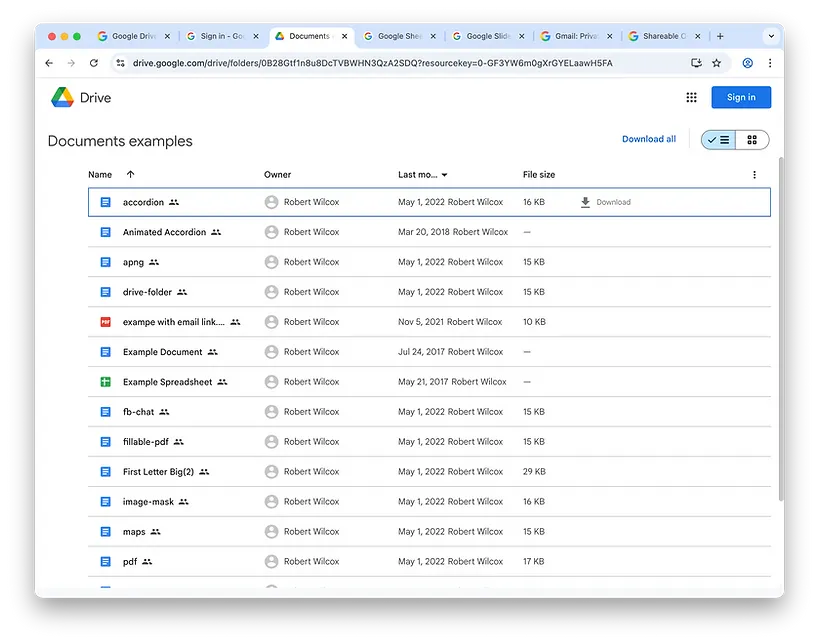This screenshot has width=818, height=644.
Task: Click the Google apps grid icon
Action: tap(691, 97)
